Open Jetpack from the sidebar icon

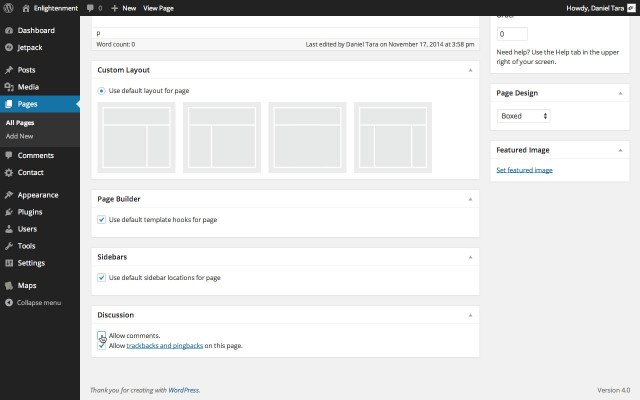pyautogui.click(x=9, y=46)
